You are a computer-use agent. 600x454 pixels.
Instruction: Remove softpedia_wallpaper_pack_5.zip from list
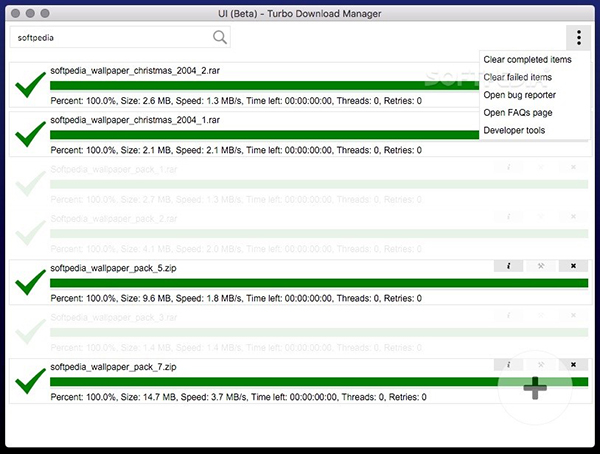pos(573,266)
